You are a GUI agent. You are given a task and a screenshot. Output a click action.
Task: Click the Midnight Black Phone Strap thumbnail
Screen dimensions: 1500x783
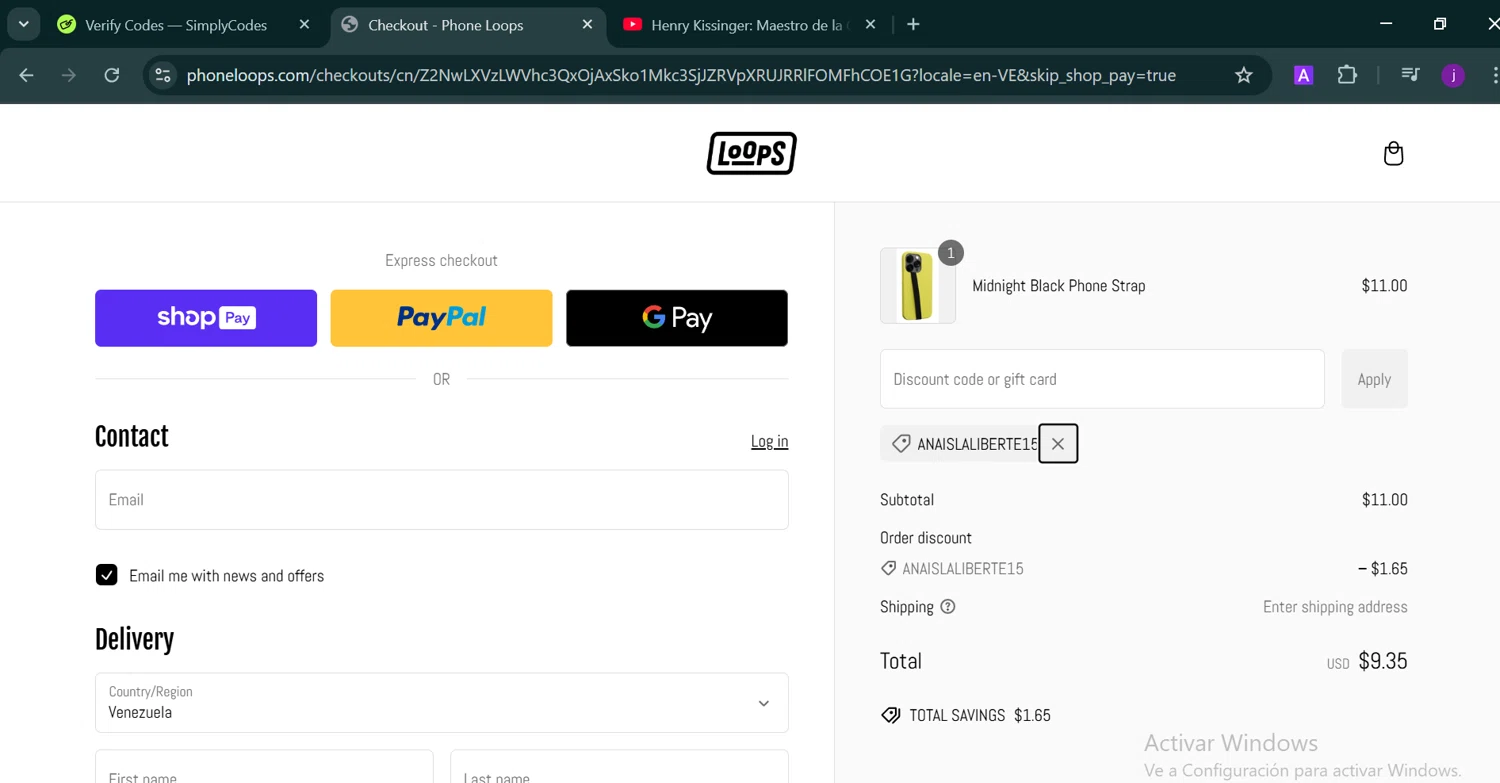[918, 286]
